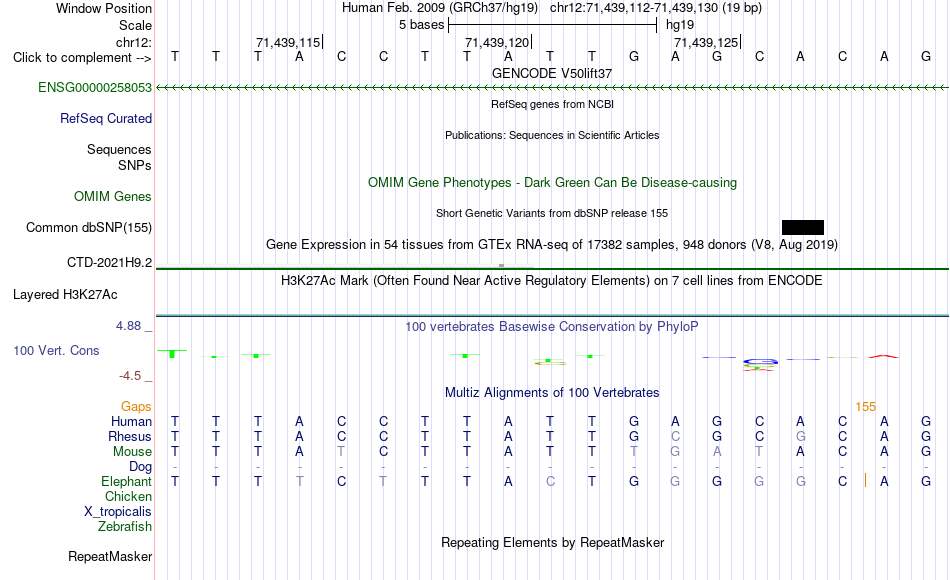Click the GTEx Gene Expression track title
The width and height of the screenshot is (950, 580).
tap(552, 245)
